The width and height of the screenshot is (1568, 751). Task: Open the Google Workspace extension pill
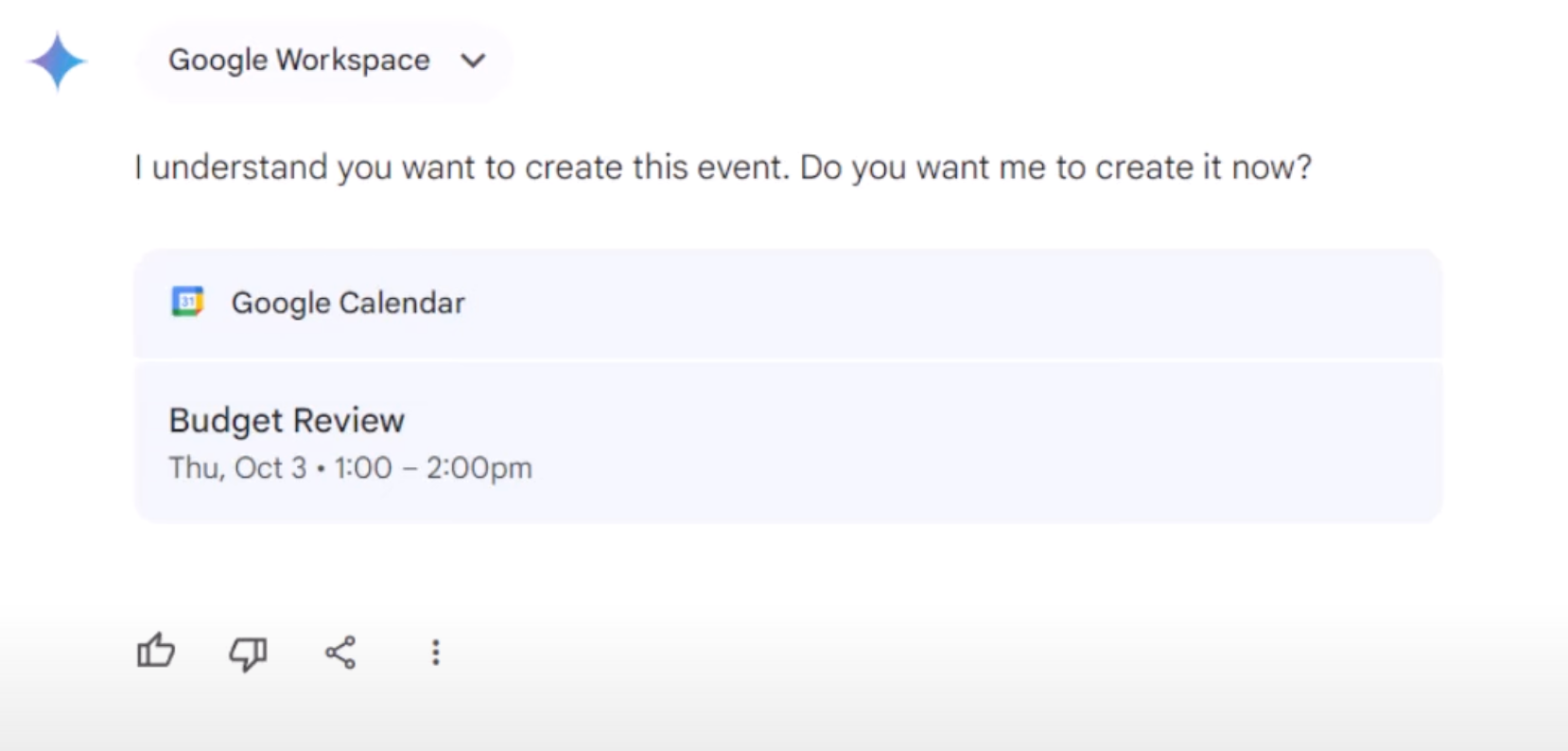click(325, 61)
